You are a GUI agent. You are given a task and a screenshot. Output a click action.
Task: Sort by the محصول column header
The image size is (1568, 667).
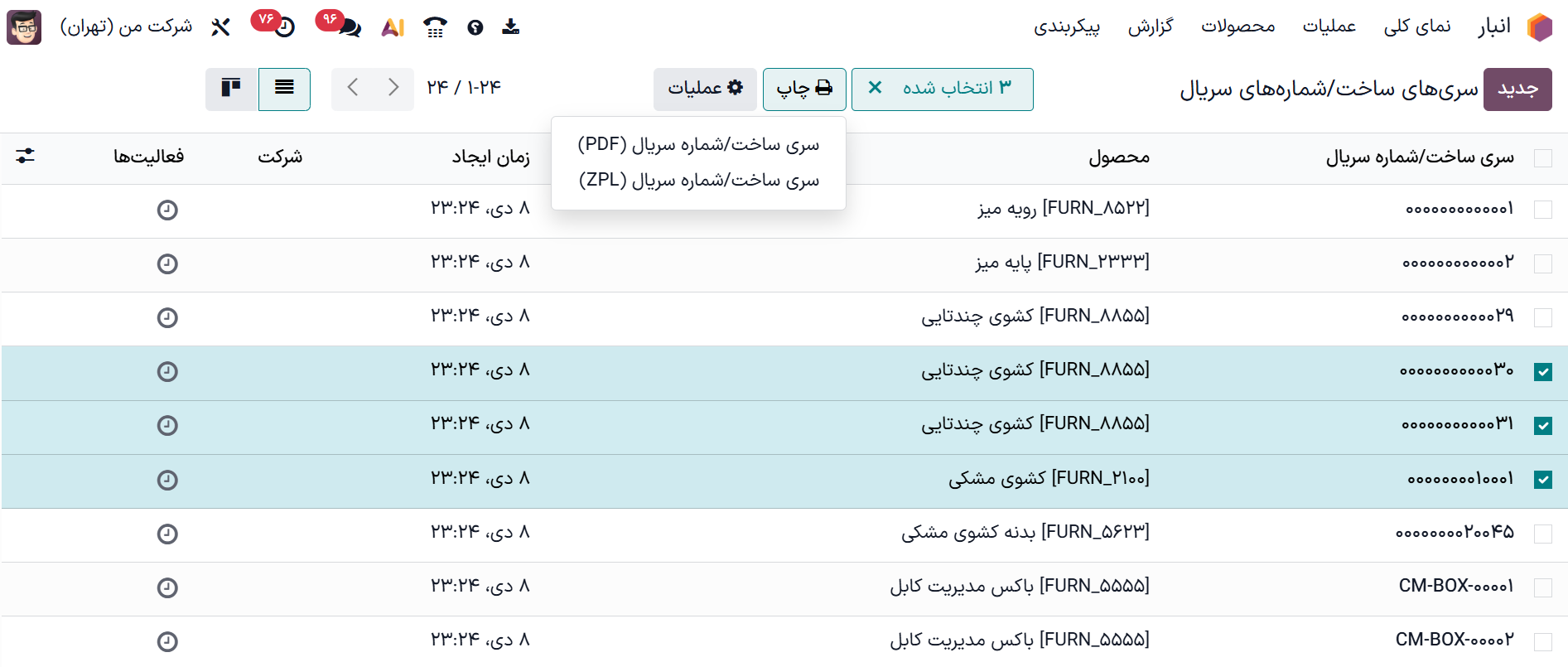1119,157
